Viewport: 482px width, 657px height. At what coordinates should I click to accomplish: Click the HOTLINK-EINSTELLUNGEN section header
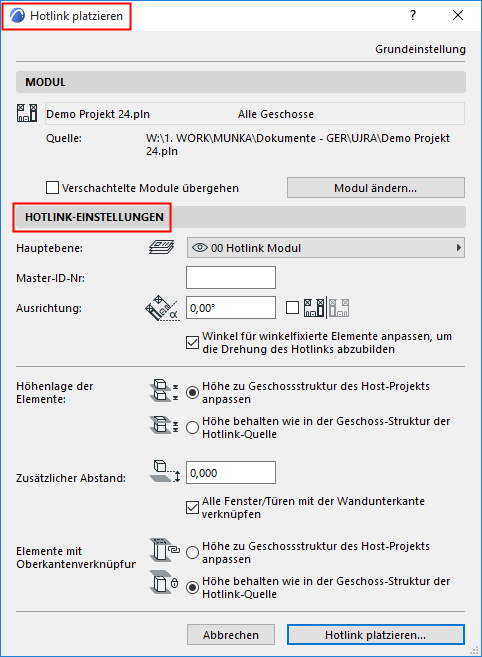tap(241, 217)
